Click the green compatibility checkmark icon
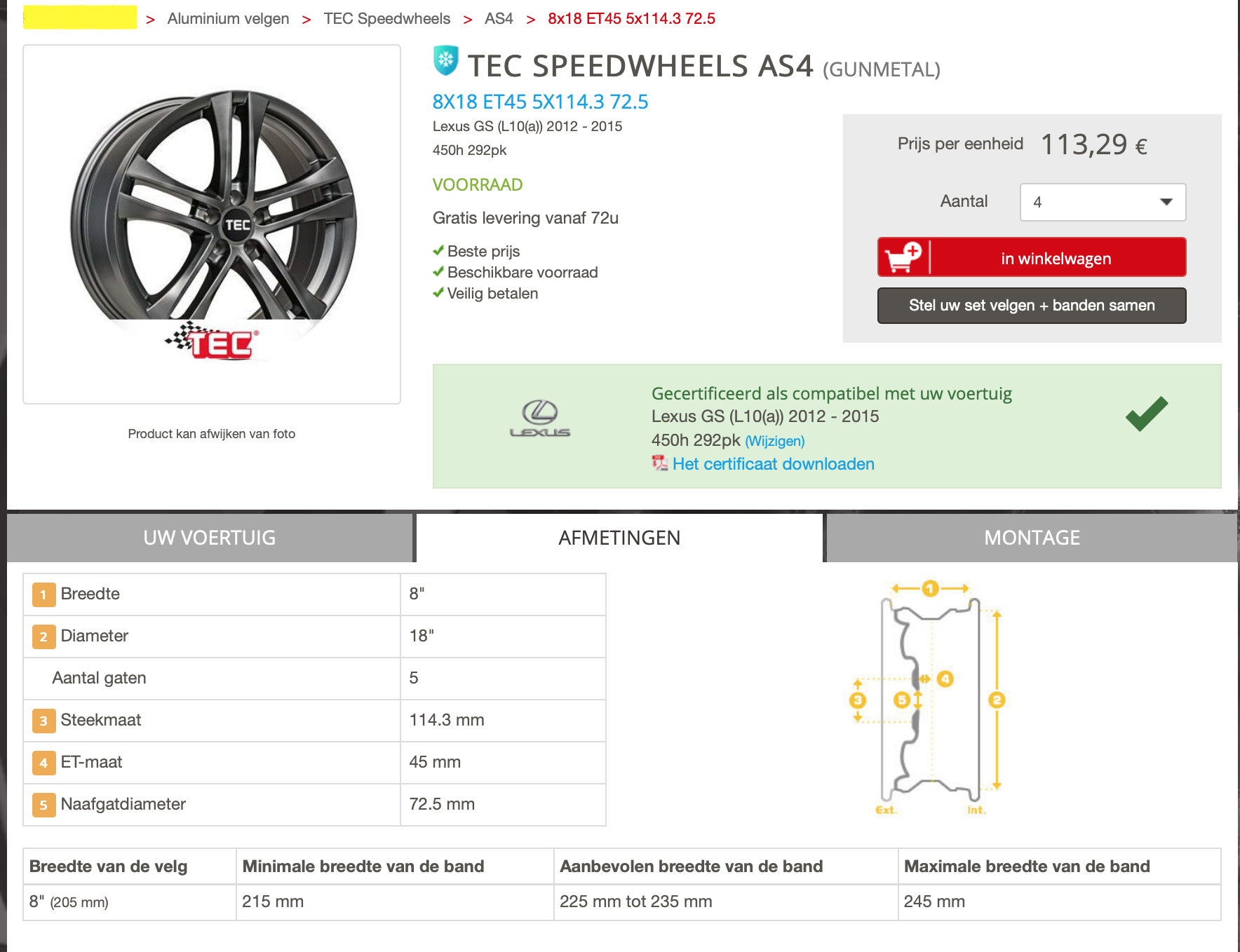The image size is (1240, 952). [1147, 414]
